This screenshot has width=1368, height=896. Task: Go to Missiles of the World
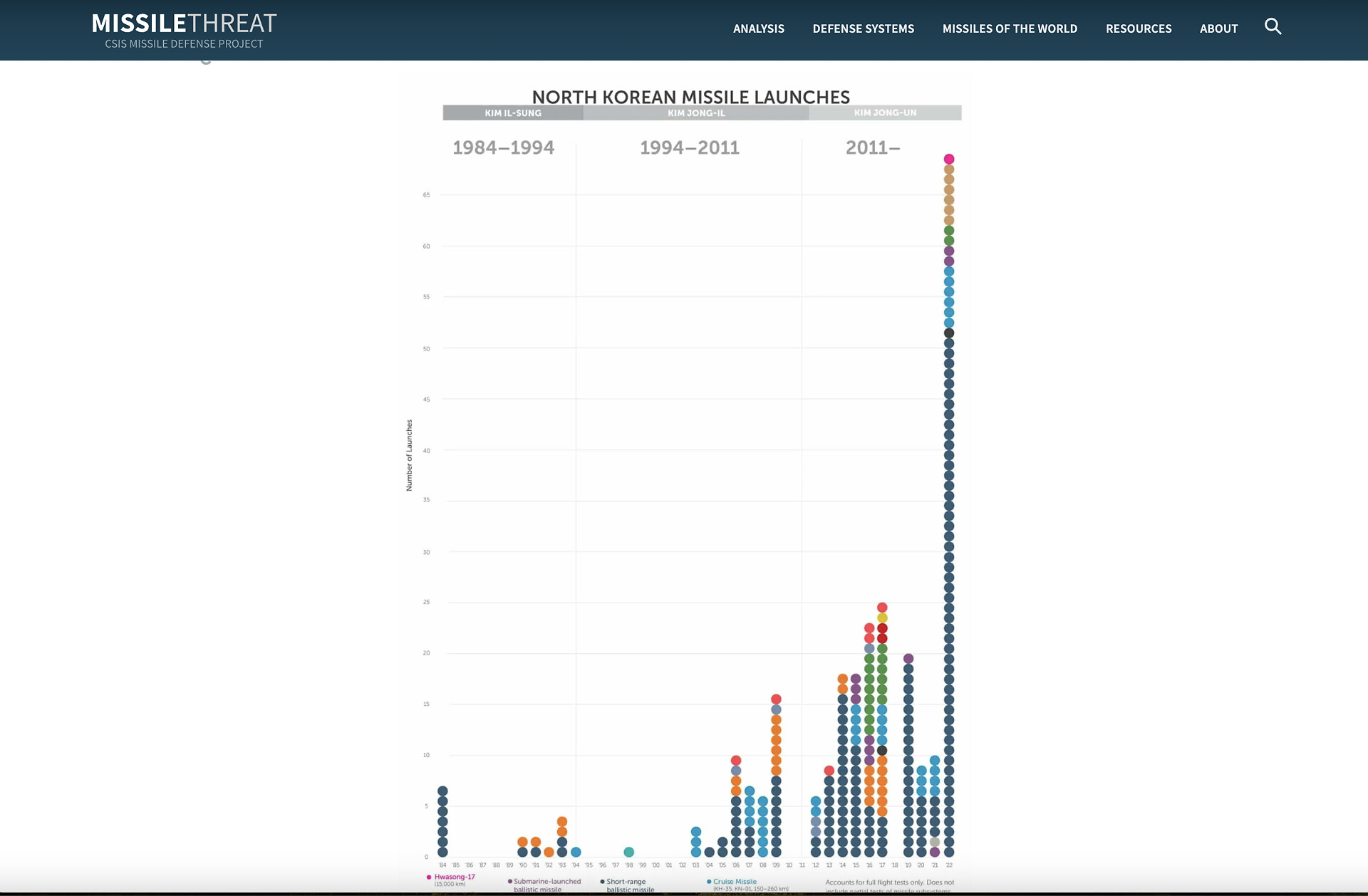pyautogui.click(x=1010, y=28)
